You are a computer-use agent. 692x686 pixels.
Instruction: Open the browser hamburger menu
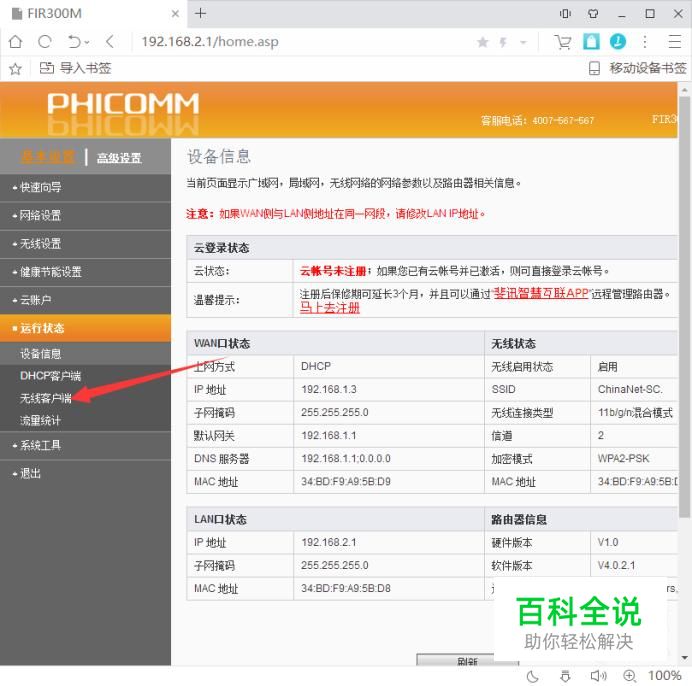coord(675,41)
